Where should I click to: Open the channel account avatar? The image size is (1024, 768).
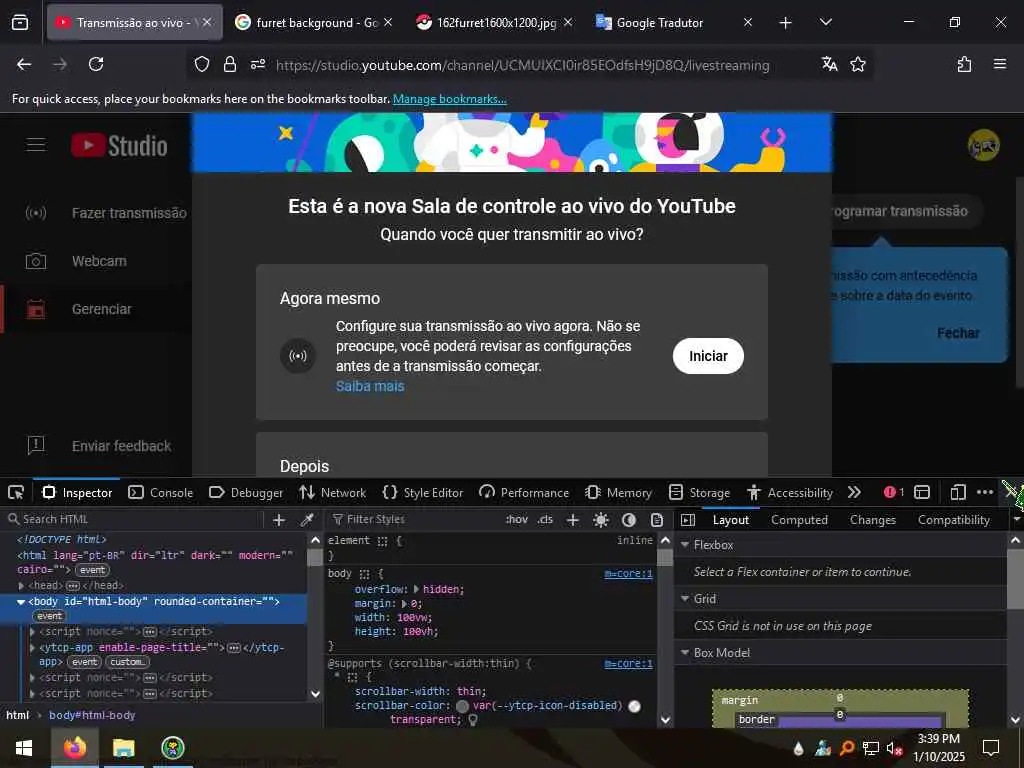tap(984, 145)
